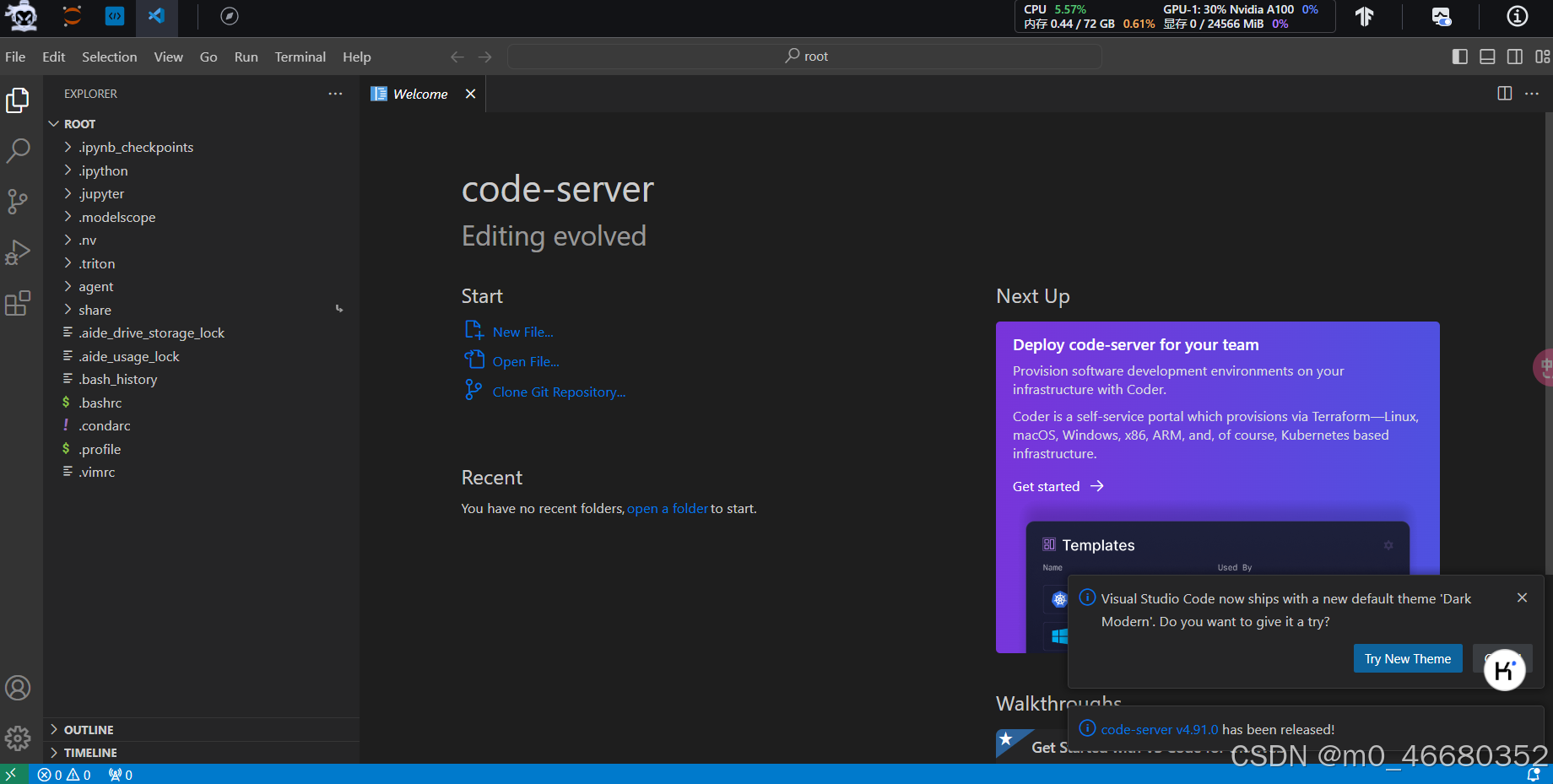This screenshot has width=1553, height=784.
Task: Click the code editor icon in top bar
Action: (x=115, y=16)
